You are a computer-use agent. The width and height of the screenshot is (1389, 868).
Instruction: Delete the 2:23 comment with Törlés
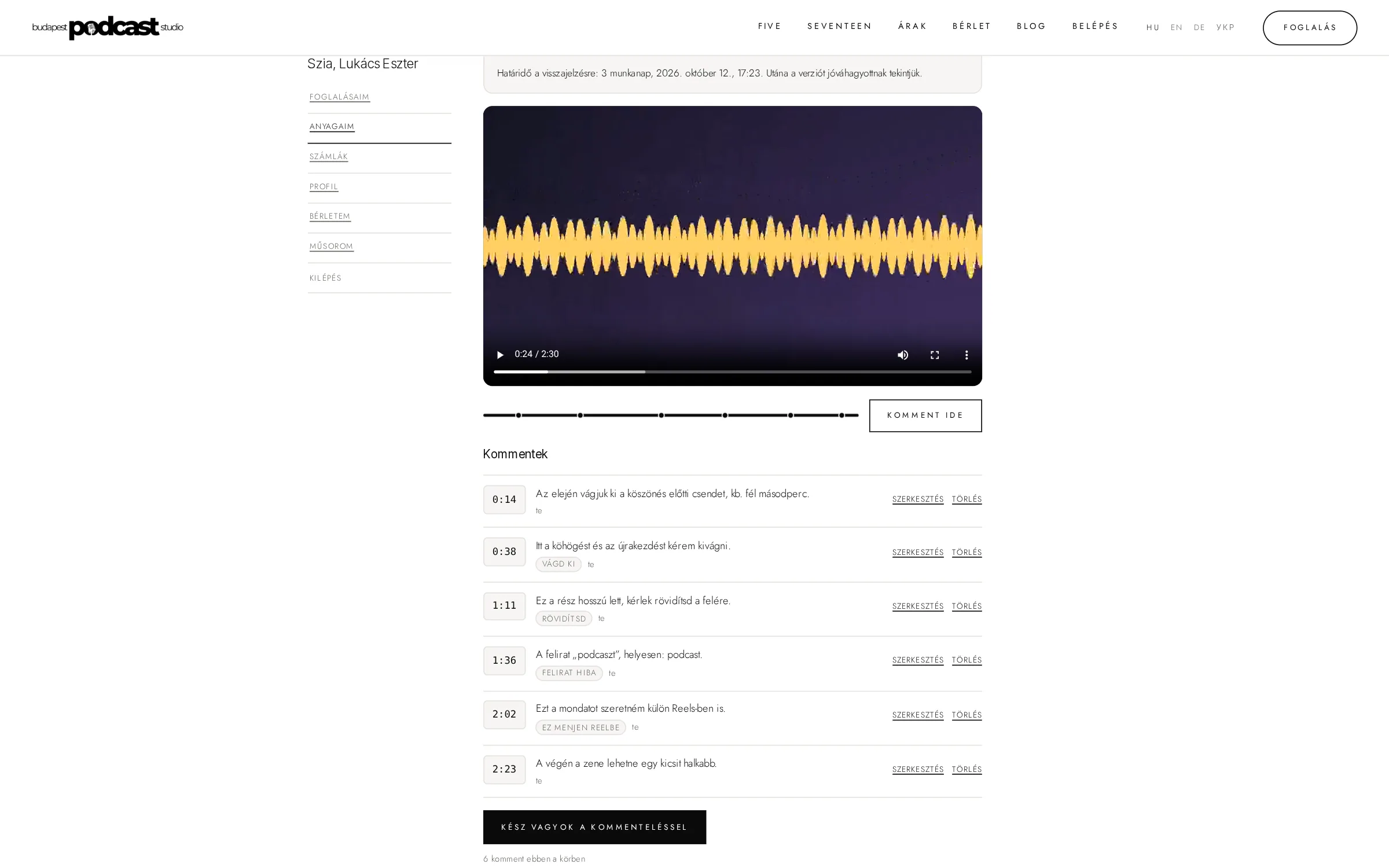click(x=967, y=769)
